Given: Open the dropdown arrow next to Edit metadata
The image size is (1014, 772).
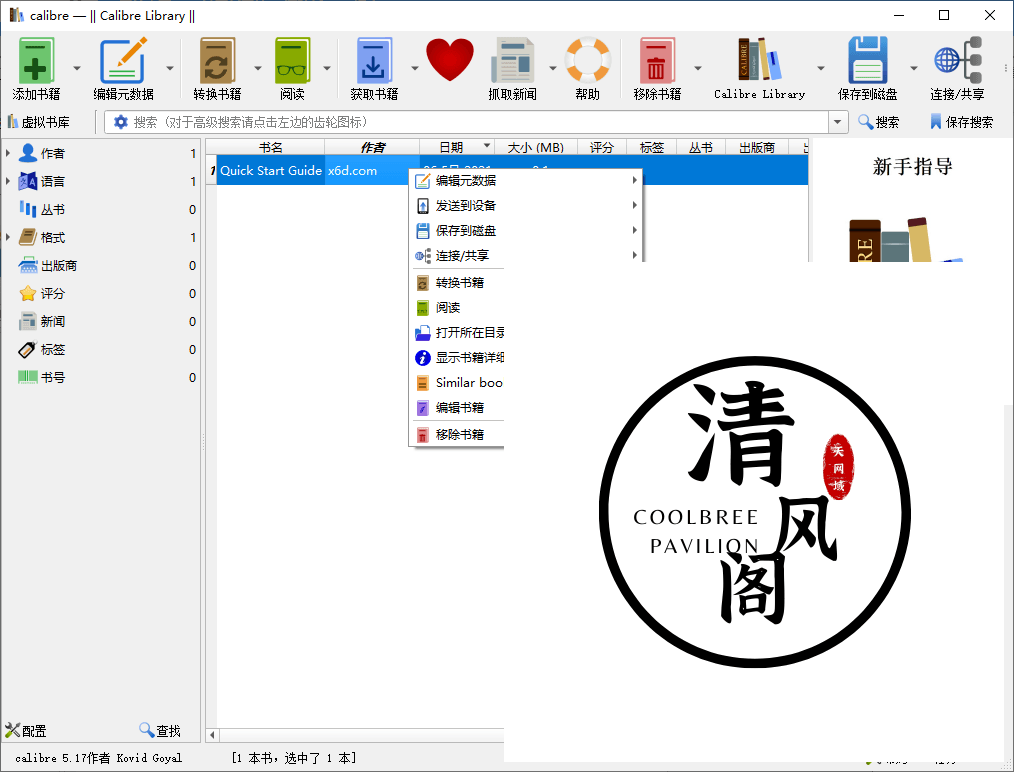Looking at the screenshot, I should click(170, 68).
